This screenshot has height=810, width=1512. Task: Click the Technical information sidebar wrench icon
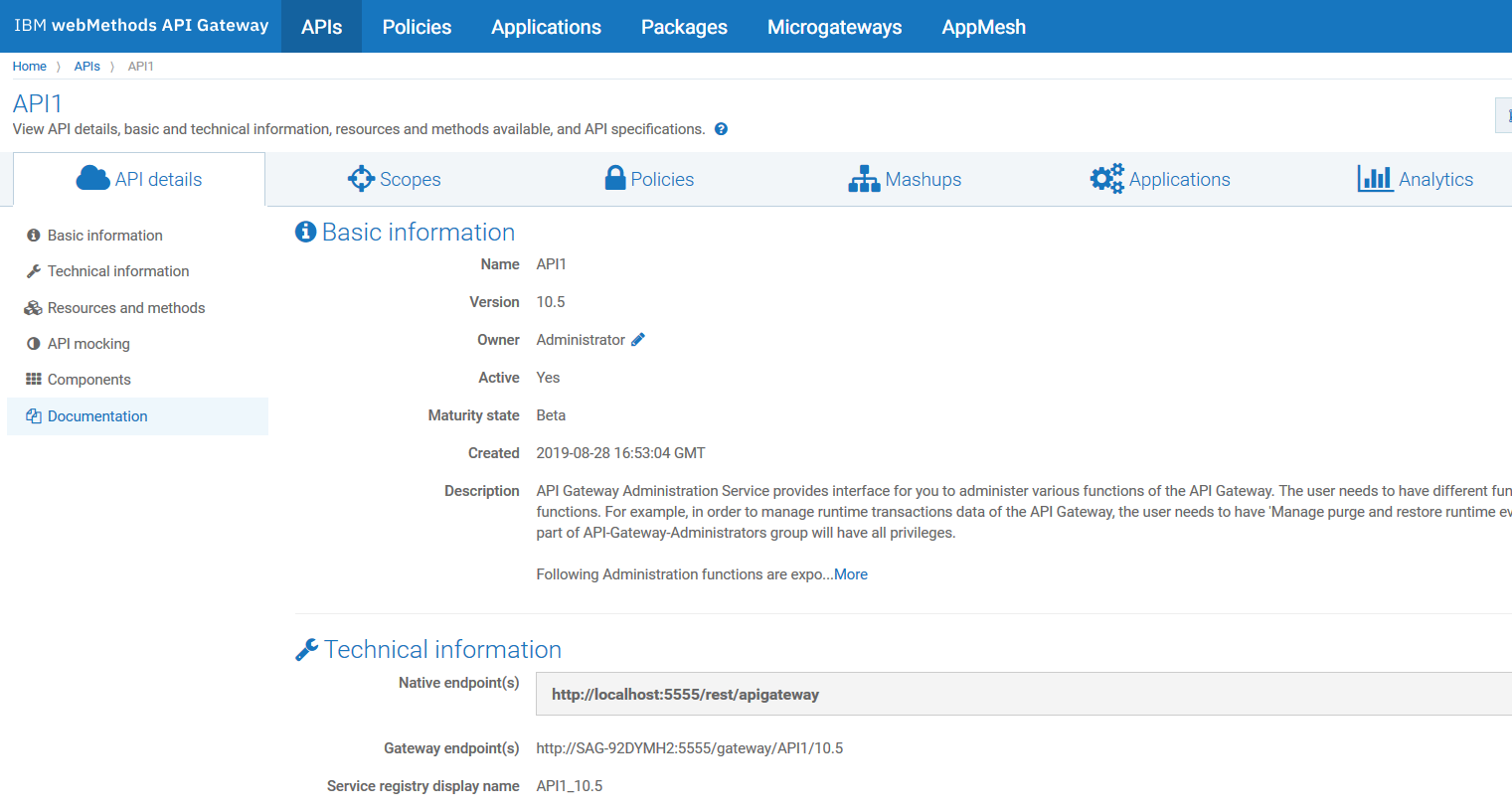pyautogui.click(x=34, y=271)
